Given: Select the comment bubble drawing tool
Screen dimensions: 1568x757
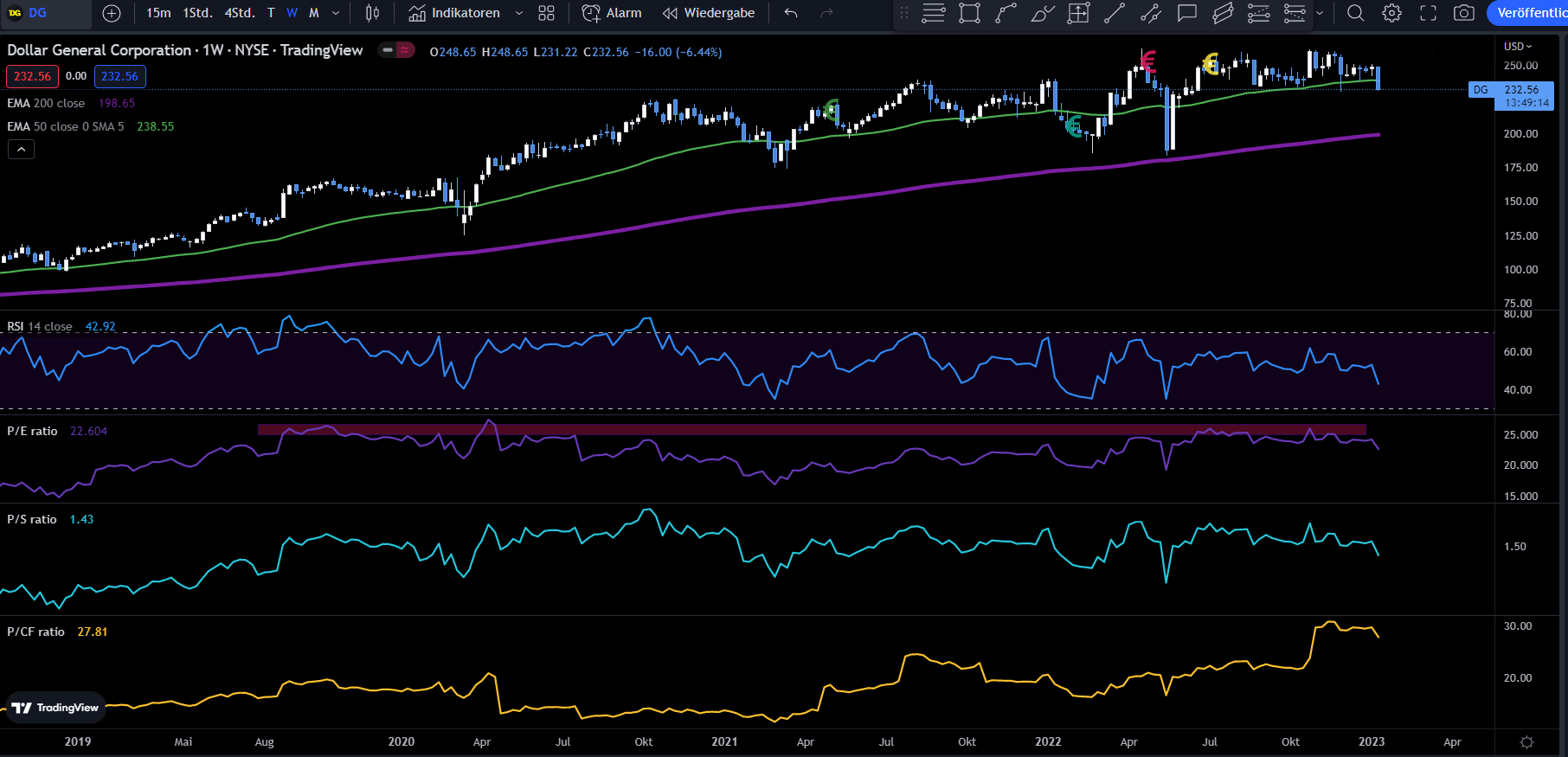Looking at the screenshot, I should [1186, 13].
